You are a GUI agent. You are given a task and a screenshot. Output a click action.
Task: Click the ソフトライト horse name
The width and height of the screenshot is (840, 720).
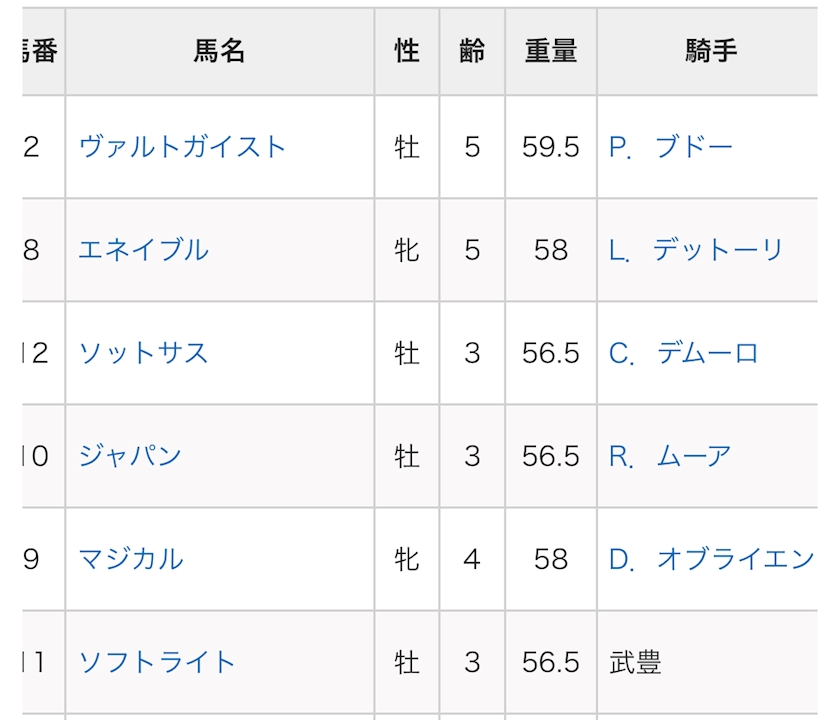[x=157, y=661]
